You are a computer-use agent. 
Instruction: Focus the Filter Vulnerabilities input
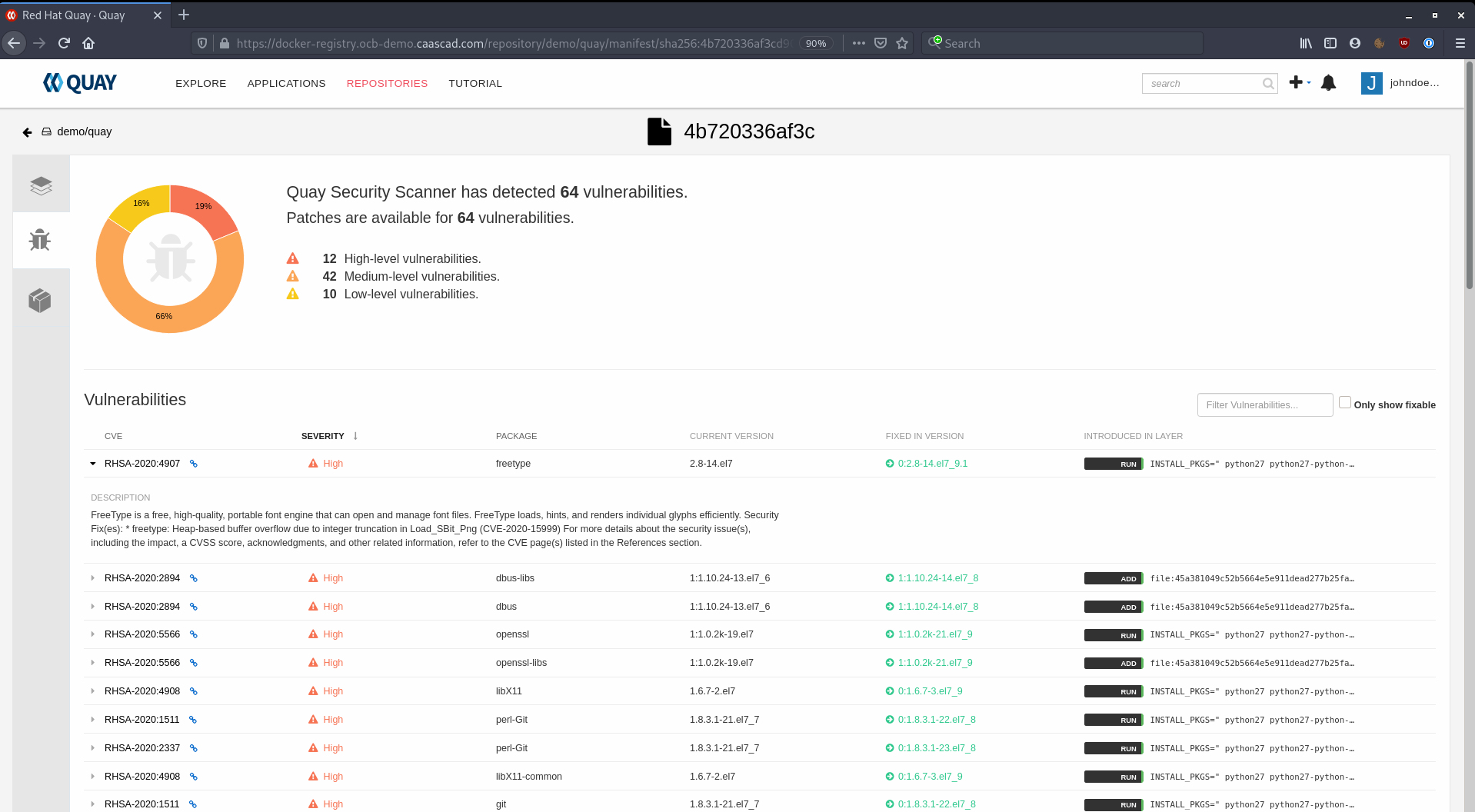pos(1264,405)
